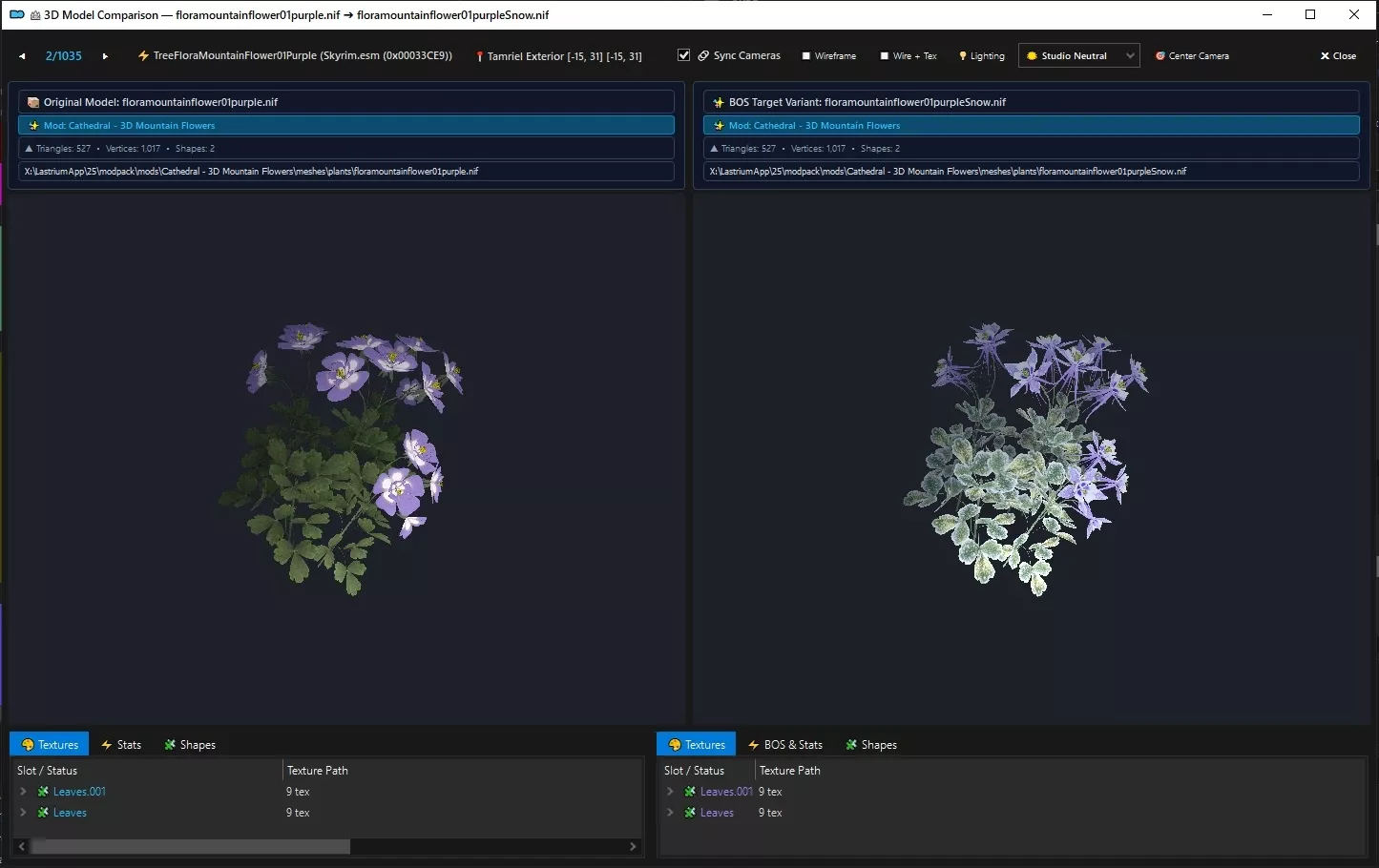
Task: Enable the Wireframe checkbox
Action: [x=806, y=56]
